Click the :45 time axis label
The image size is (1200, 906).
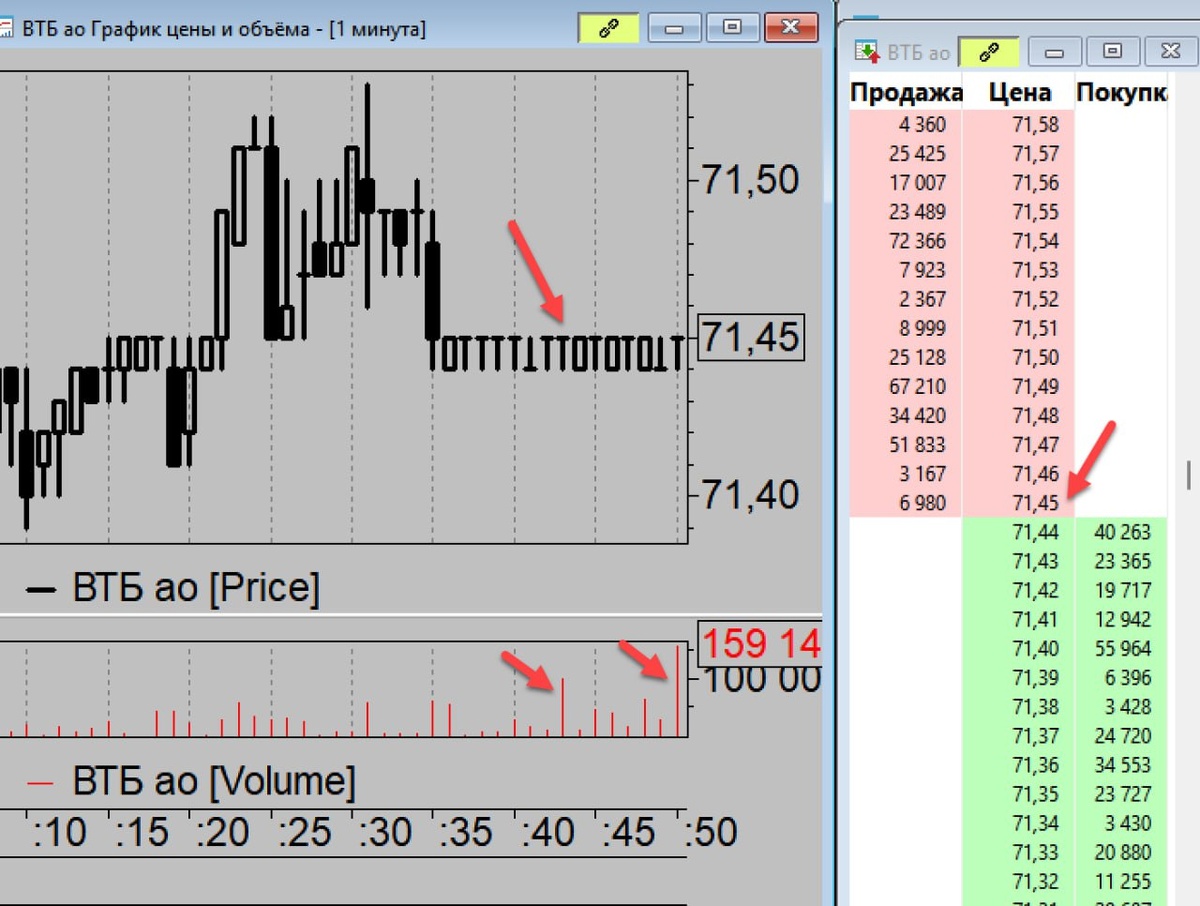[627, 832]
